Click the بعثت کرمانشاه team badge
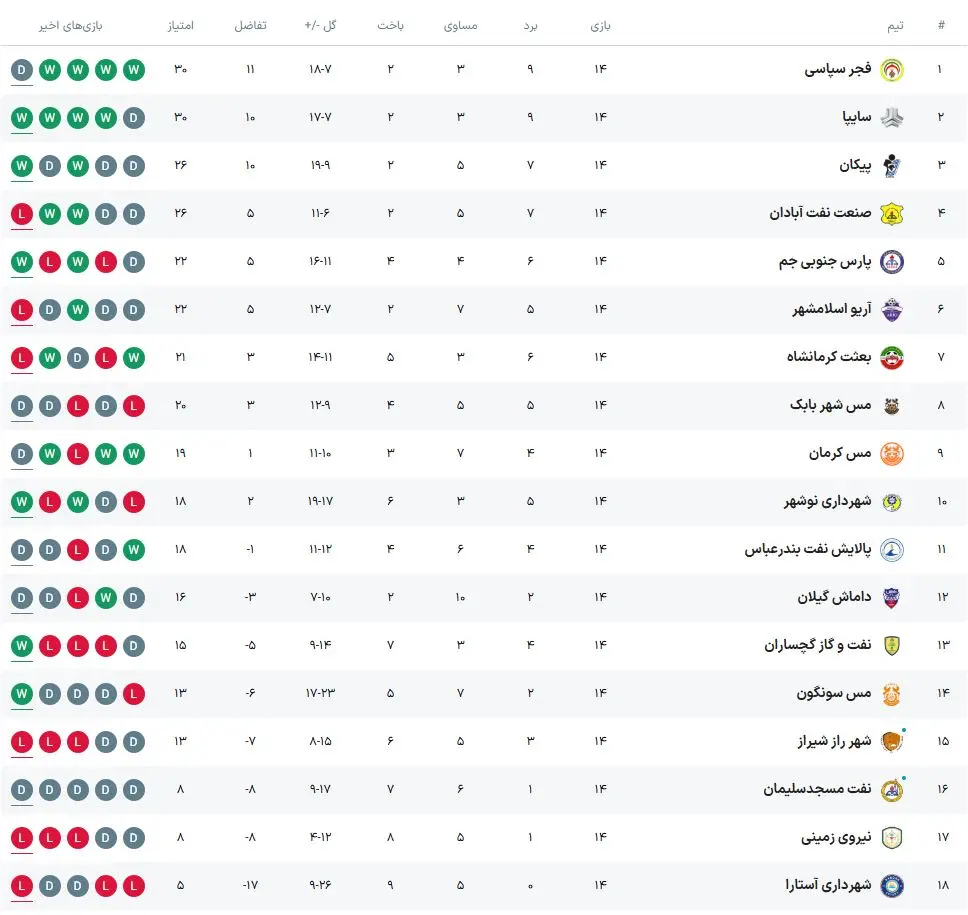 891,358
